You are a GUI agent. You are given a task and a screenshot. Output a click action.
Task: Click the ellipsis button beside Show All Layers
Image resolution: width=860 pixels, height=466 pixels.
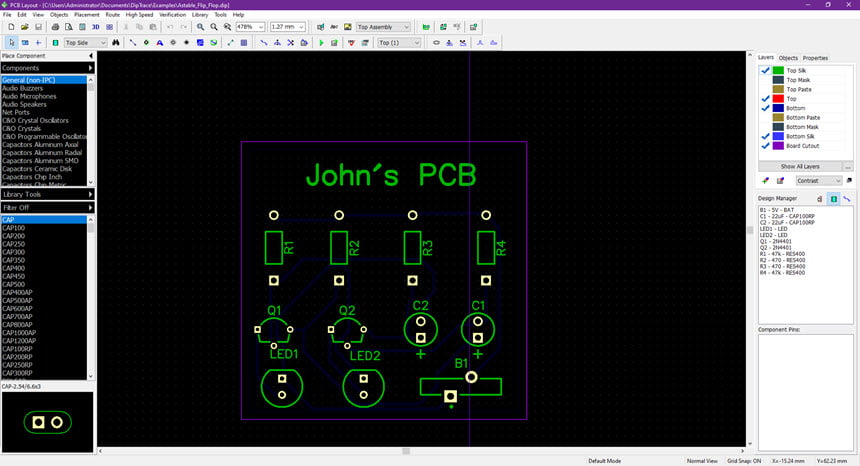pos(848,166)
